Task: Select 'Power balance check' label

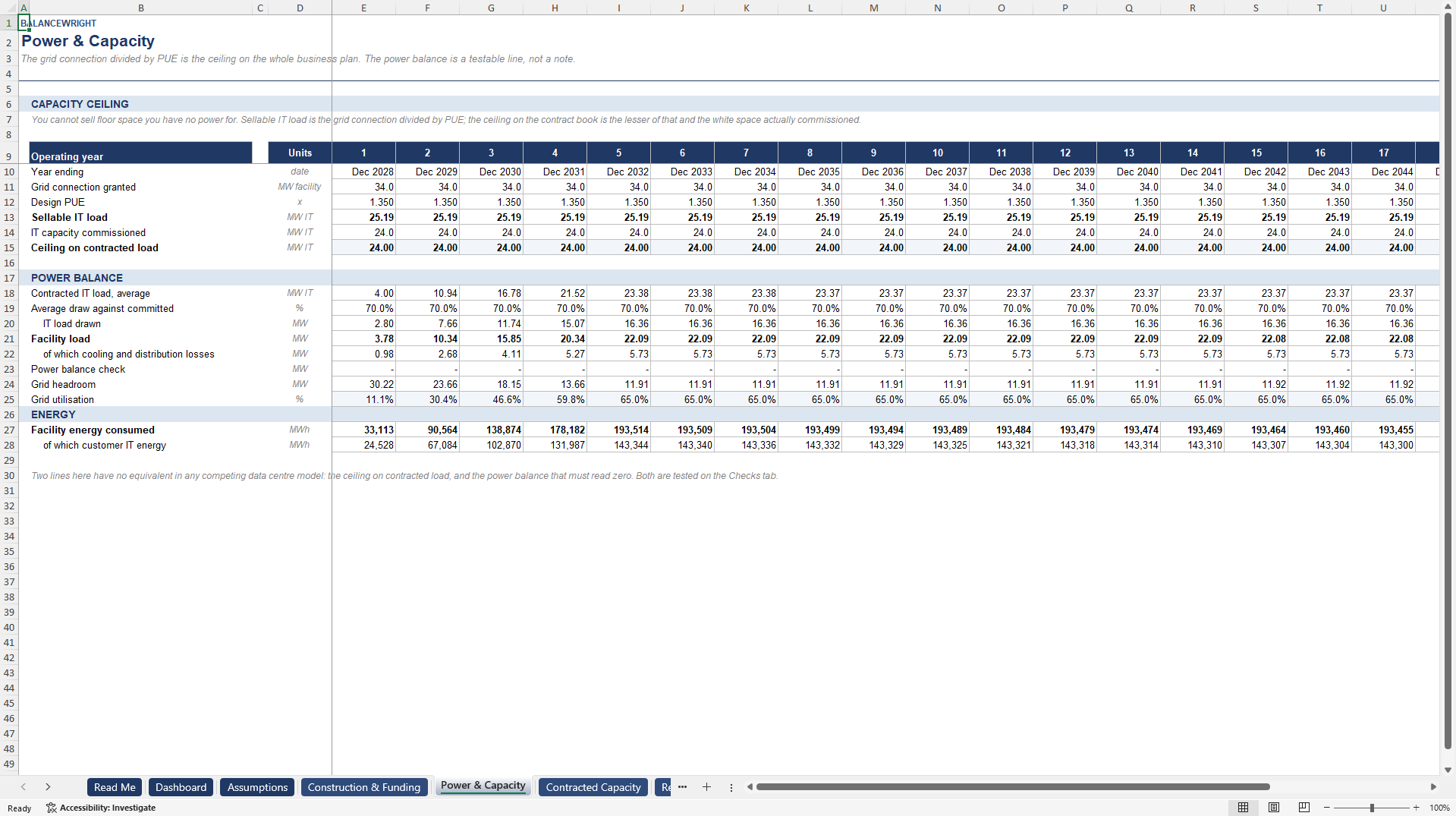Action: [x=78, y=369]
